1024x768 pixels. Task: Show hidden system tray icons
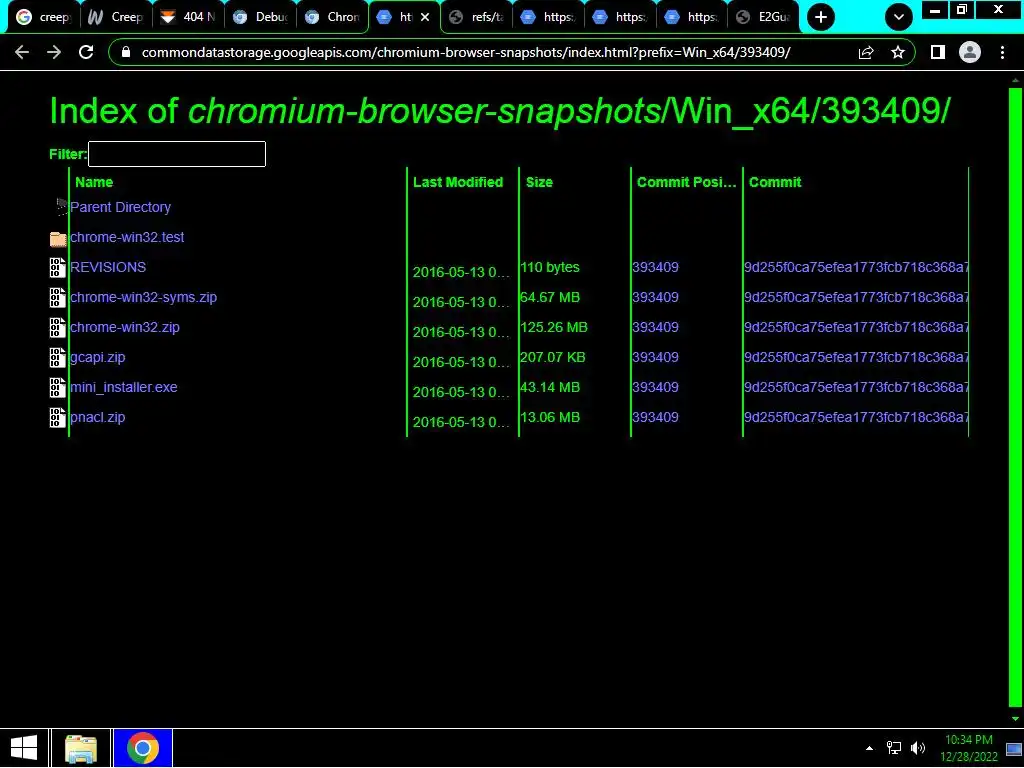point(869,748)
